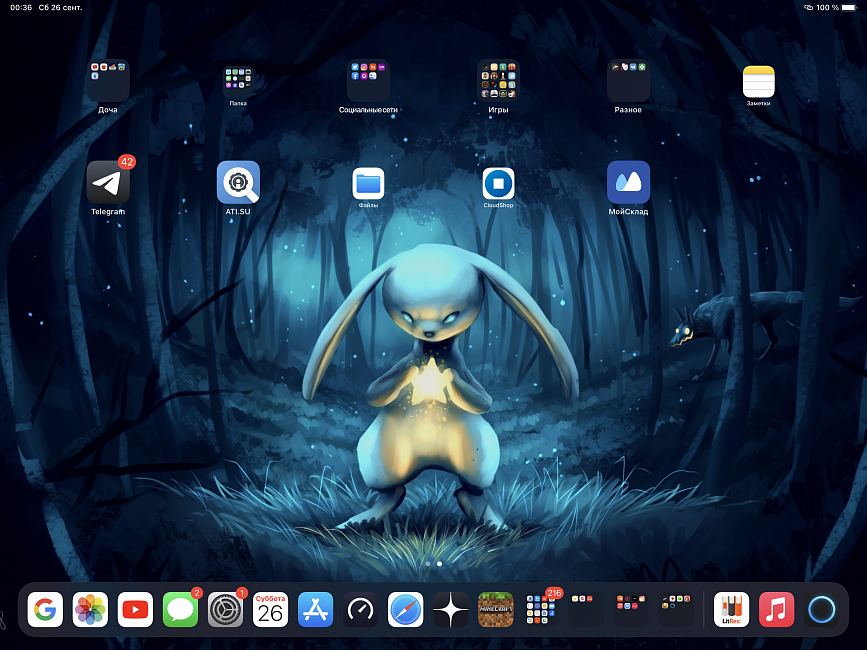Launch the Safari browser

coord(406,610)
